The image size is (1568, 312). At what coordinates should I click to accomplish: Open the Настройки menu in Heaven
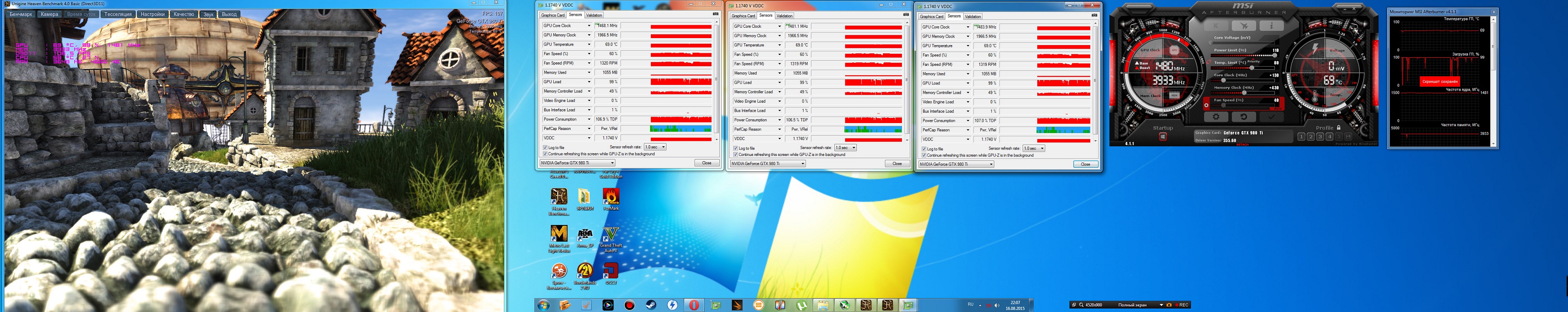(152, 14)
